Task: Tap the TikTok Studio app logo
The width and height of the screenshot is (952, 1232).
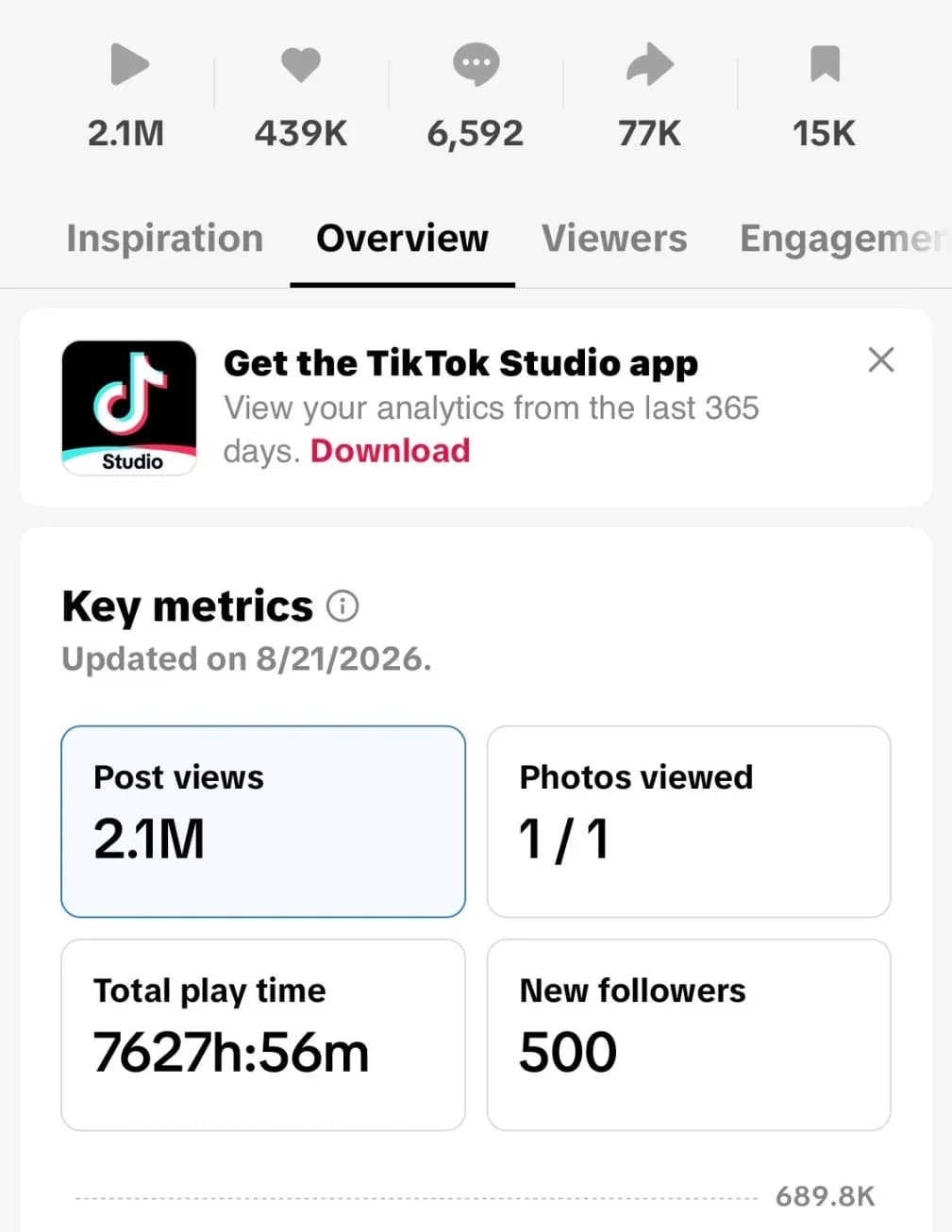Action: 129,408
